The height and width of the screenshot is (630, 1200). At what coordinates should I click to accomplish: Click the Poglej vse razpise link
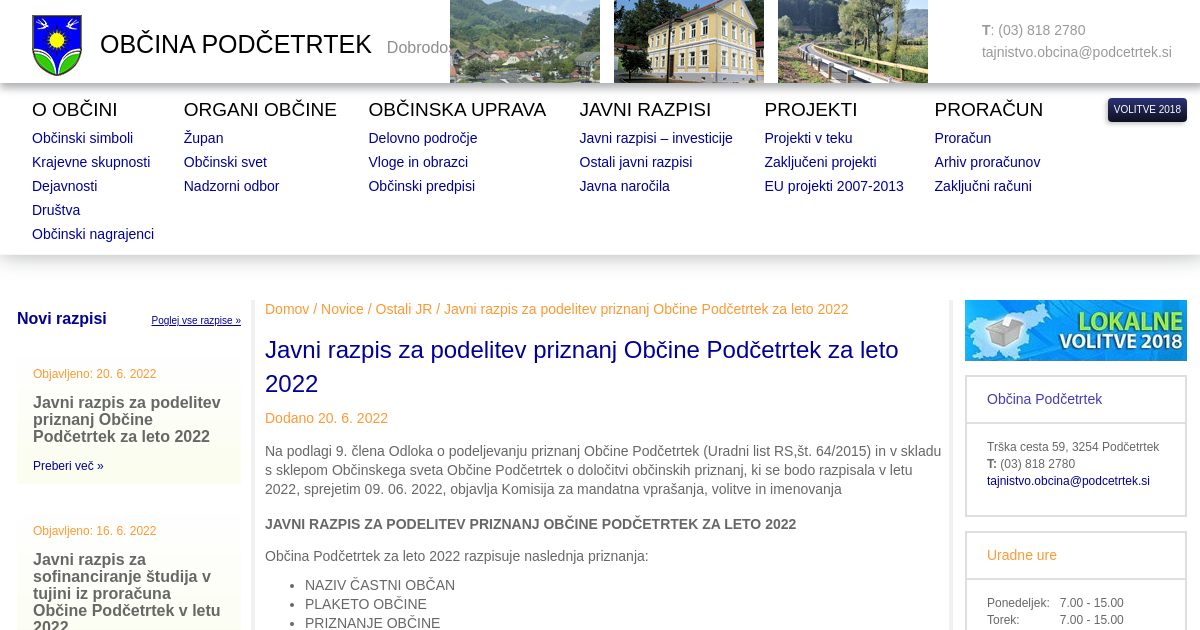pyautogui.click(x=196, y=321)
